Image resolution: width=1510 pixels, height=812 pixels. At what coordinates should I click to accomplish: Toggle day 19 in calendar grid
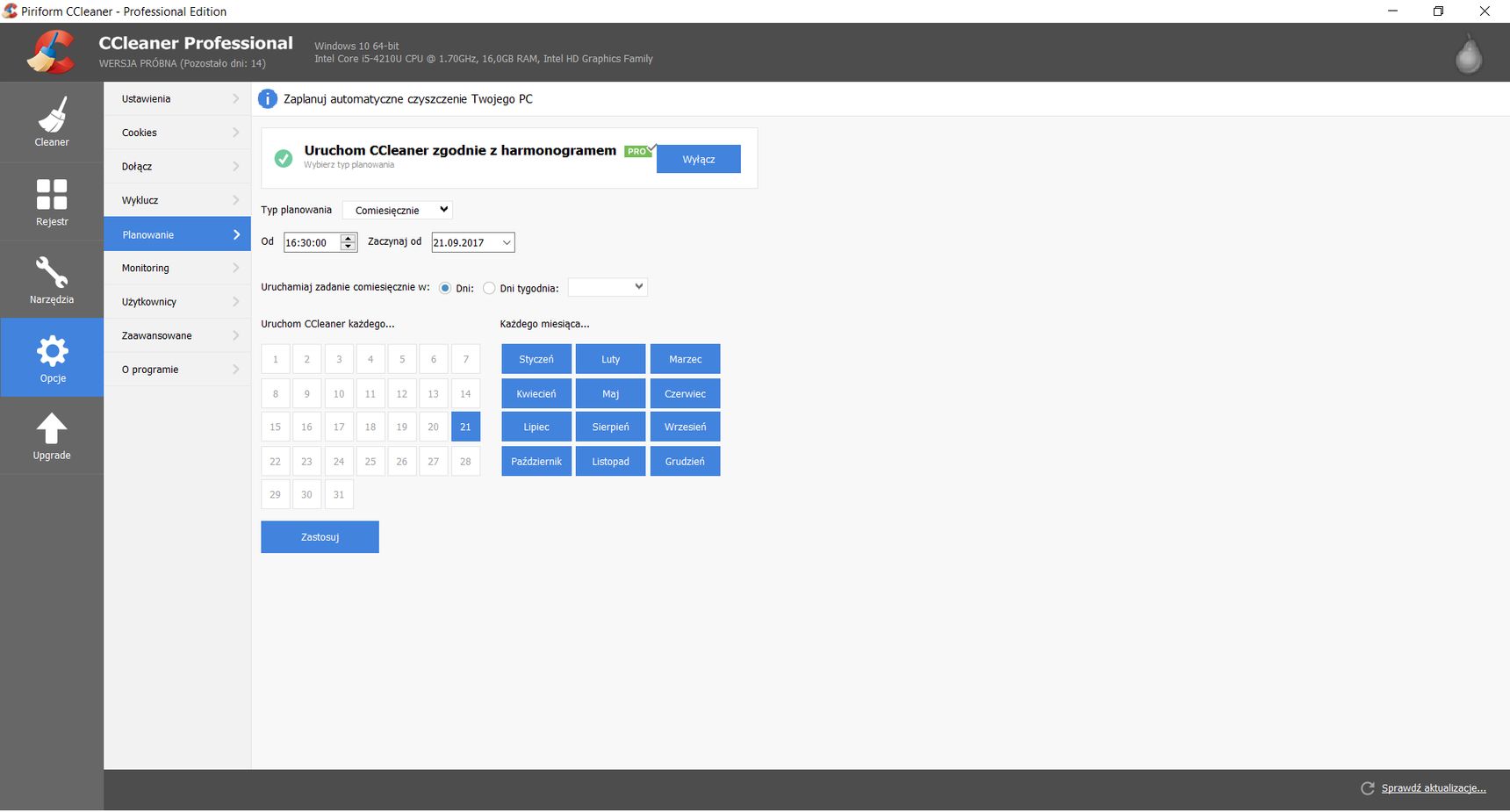402,427
